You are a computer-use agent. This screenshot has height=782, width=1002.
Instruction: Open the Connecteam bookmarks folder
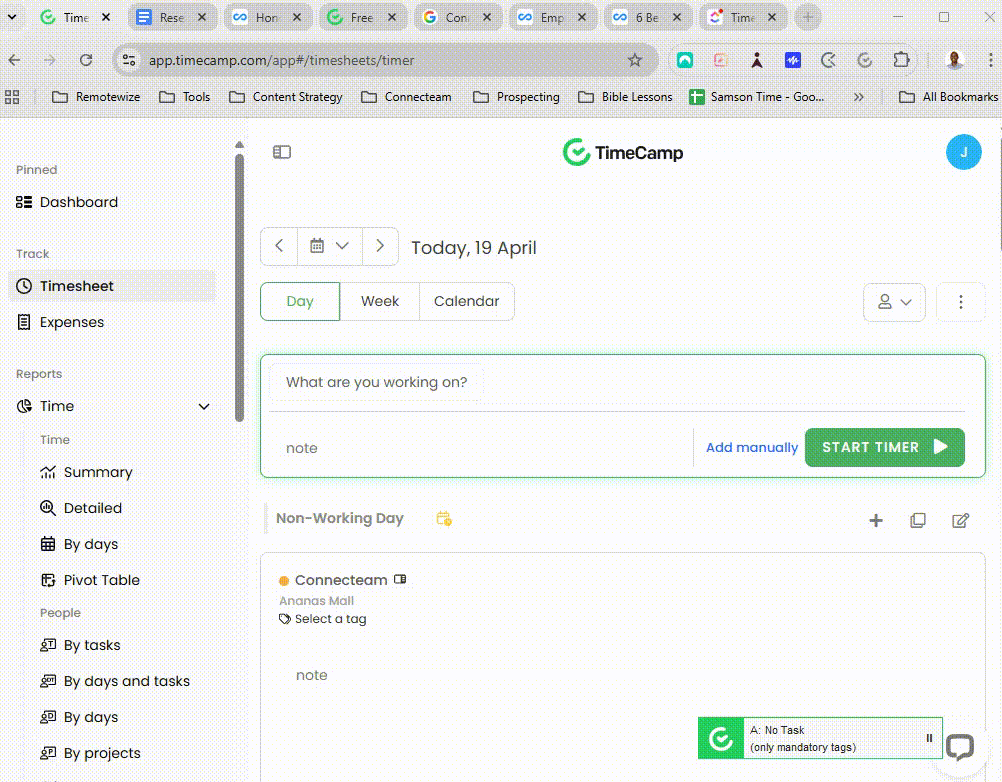coord(406,96)
